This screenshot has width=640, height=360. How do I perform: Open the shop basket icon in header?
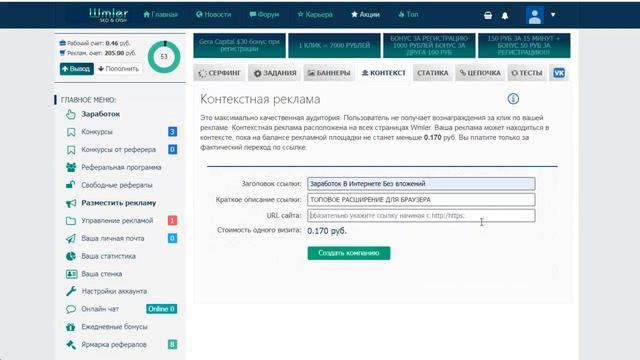pyautogui.click(x=488, y=16)
